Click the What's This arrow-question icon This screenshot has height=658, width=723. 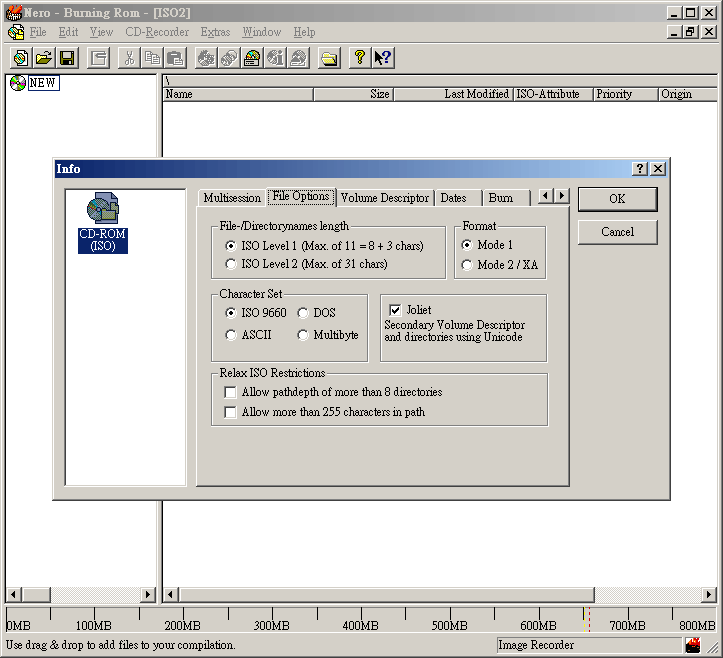pos(383,58)
